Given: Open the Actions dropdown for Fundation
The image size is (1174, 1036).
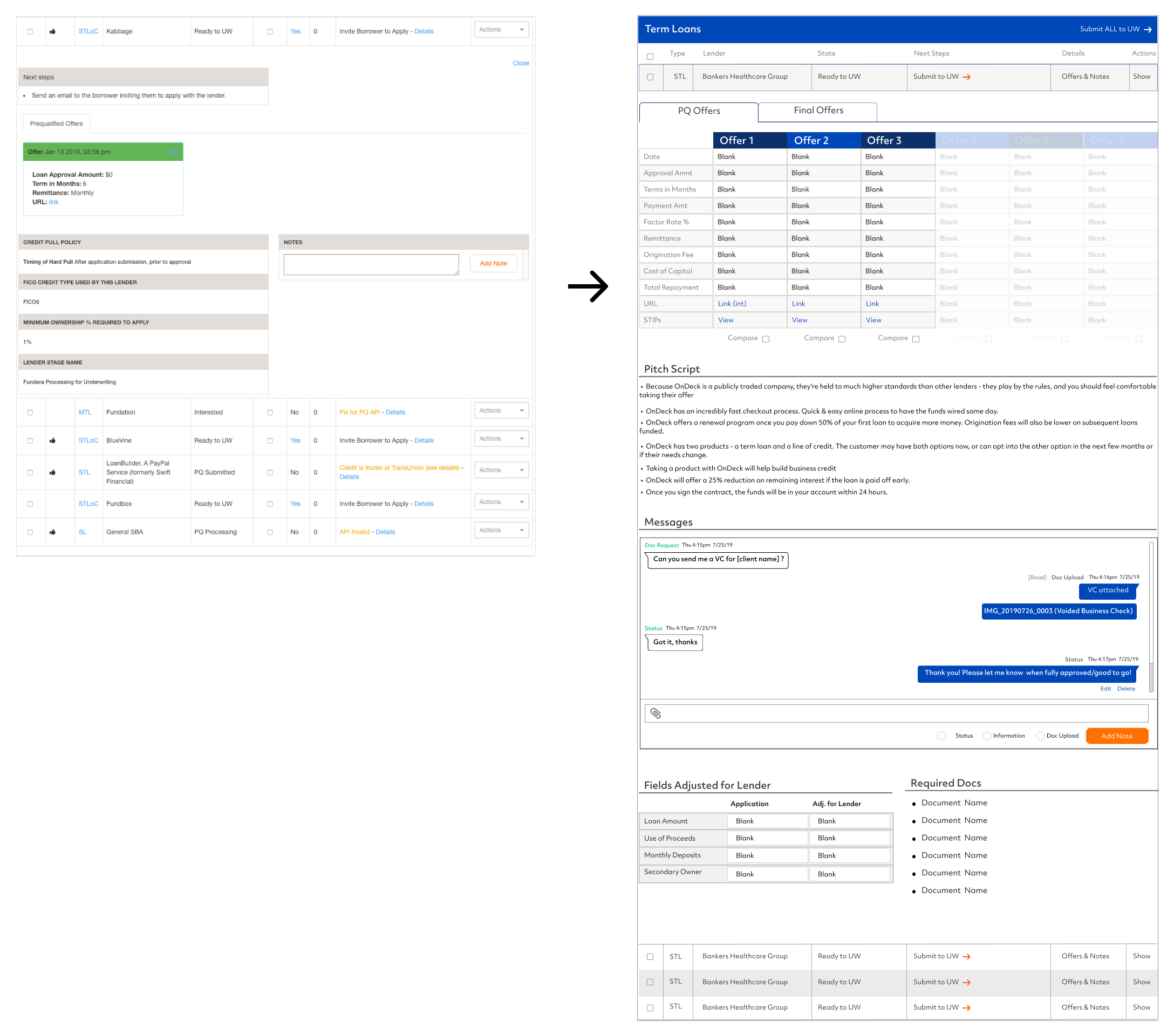Looking at the screenshot, I should pos(501,410).
